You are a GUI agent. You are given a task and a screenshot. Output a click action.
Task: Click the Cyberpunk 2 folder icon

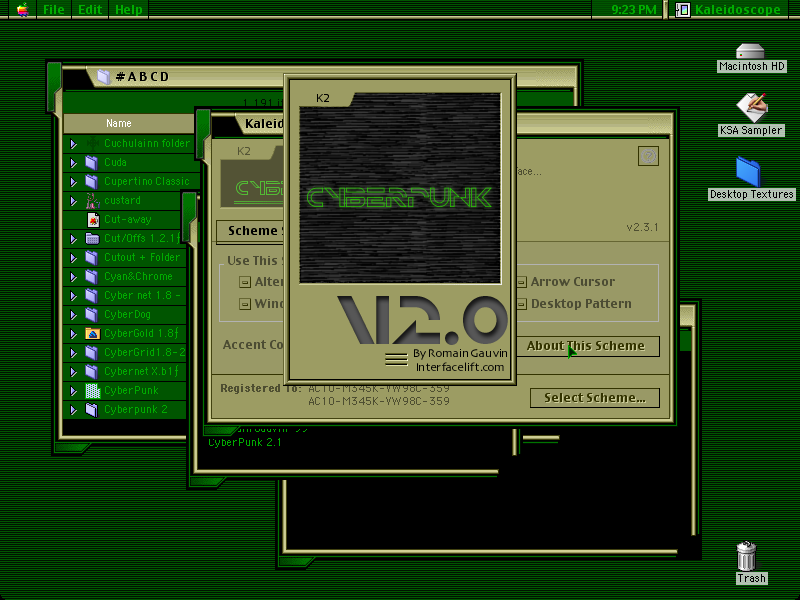92,410
